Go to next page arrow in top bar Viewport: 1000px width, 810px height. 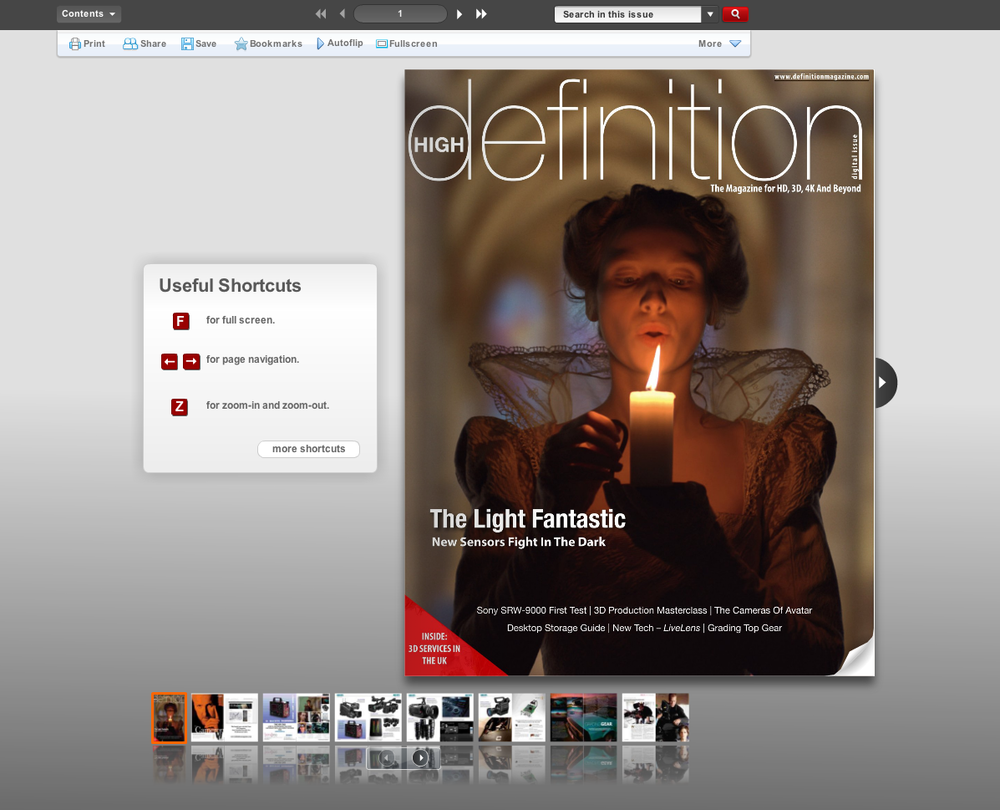point(459,14)
